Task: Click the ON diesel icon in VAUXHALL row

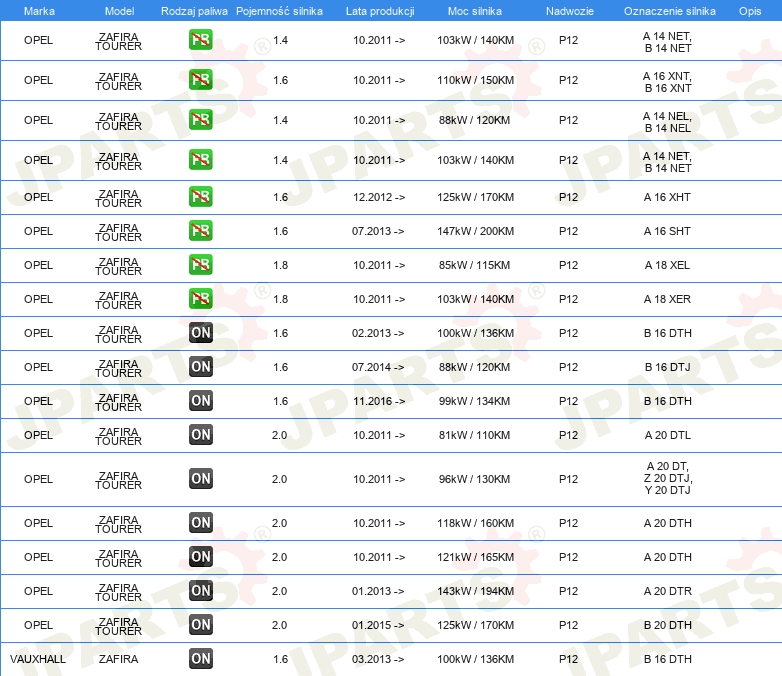Action: tap(201, 659)
